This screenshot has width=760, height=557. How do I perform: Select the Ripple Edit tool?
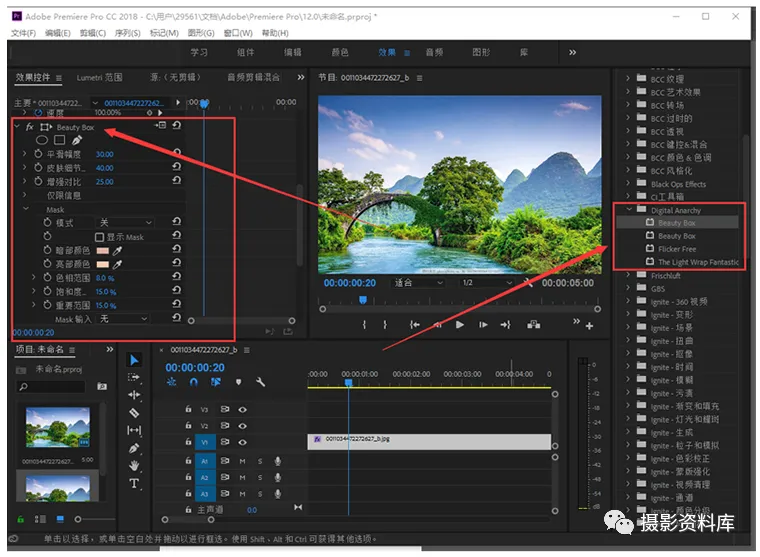(134, 395)
